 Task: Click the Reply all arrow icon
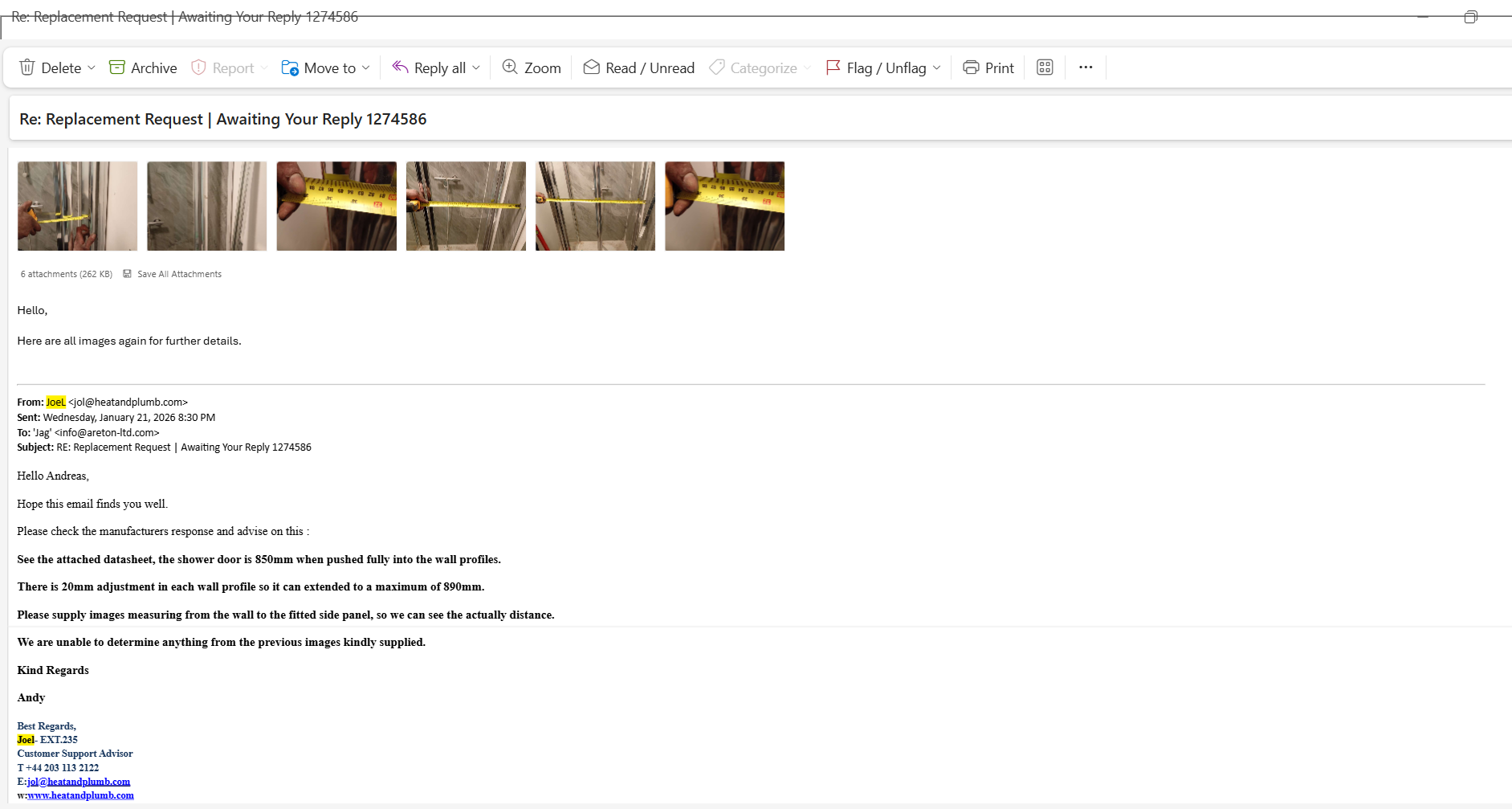(400, 67)
